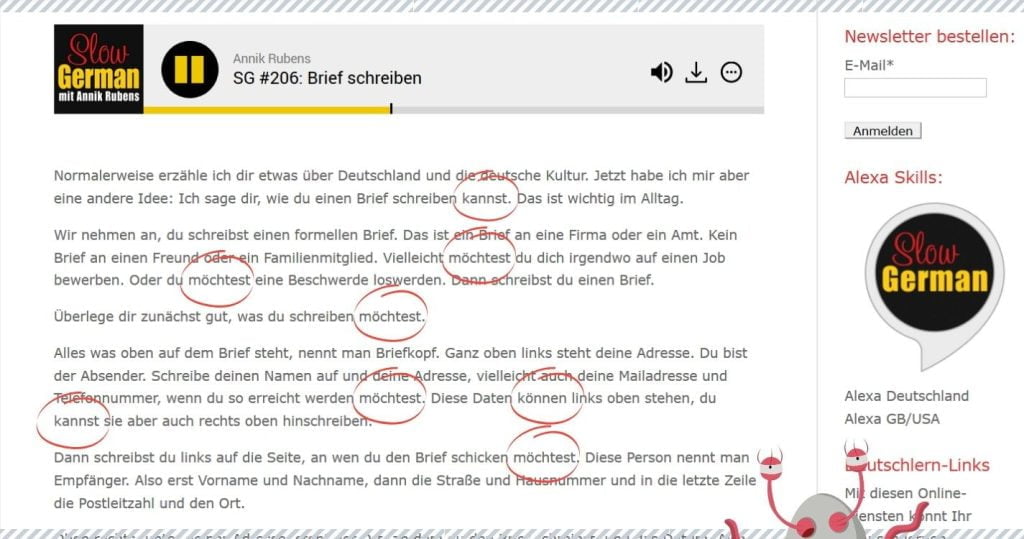1024x539 pixels.
Task: Click the word Briefkopf in the text
Action: coord(407,353)
